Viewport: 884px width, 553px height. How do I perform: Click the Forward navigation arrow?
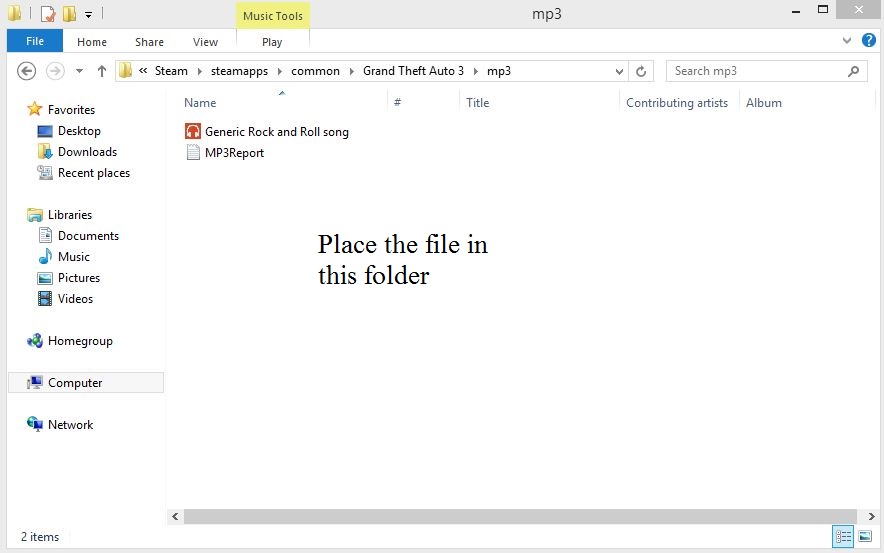tap(55, 71)
